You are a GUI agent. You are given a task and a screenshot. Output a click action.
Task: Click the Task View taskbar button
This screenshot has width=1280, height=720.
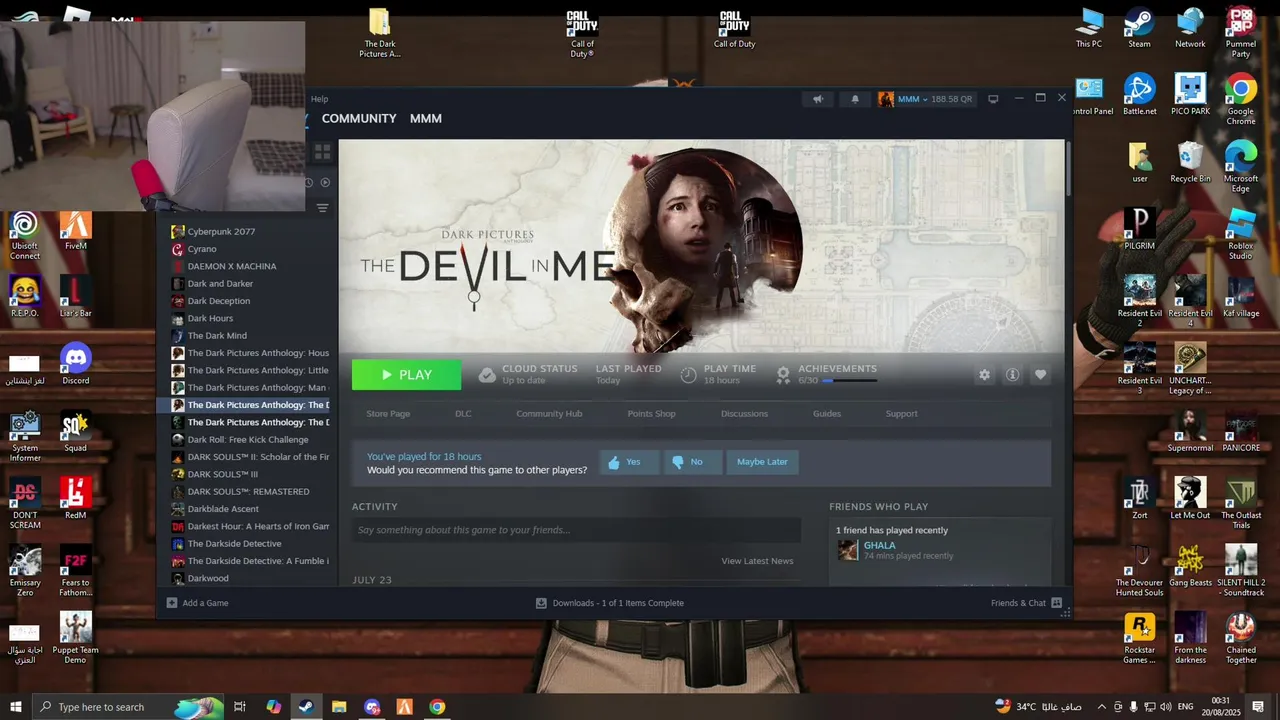pos(240,707)
